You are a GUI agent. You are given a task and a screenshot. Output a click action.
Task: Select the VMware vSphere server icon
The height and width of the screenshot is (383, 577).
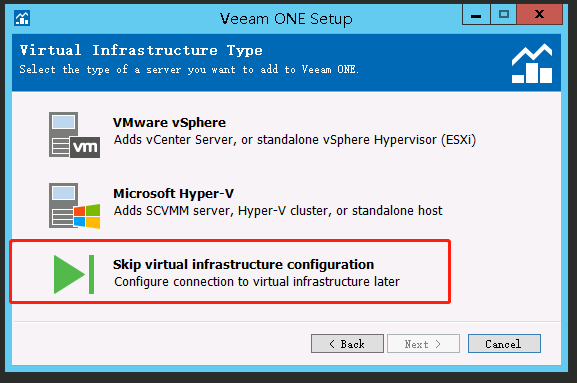74,135
